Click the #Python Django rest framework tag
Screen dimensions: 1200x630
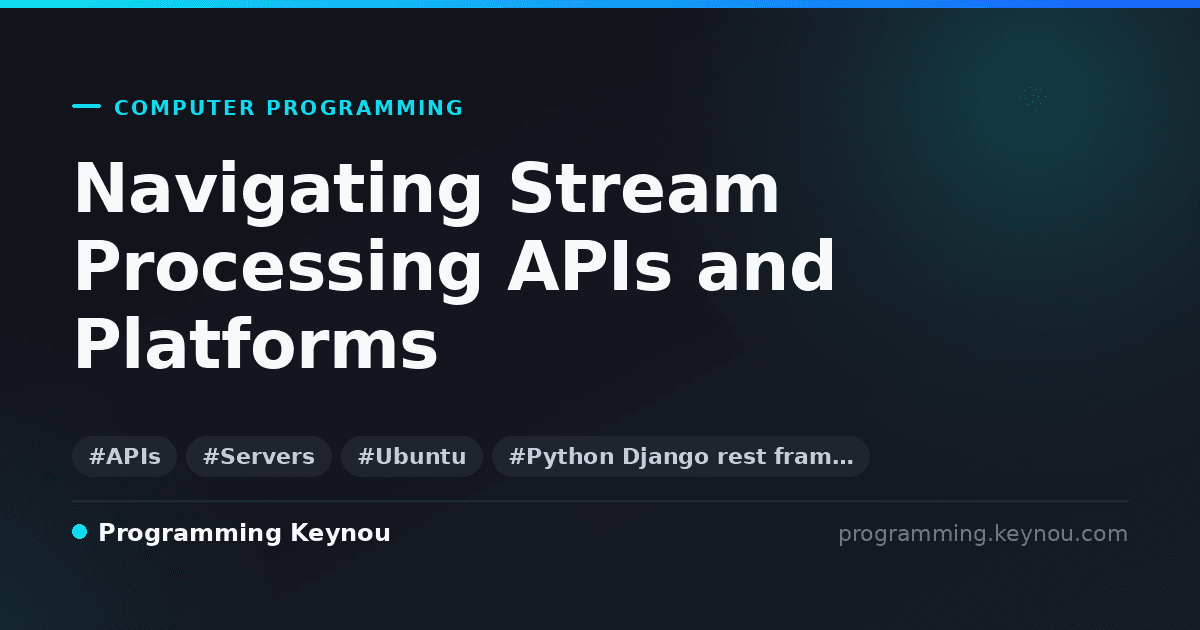pyautogui.click(x=681, y=457)
